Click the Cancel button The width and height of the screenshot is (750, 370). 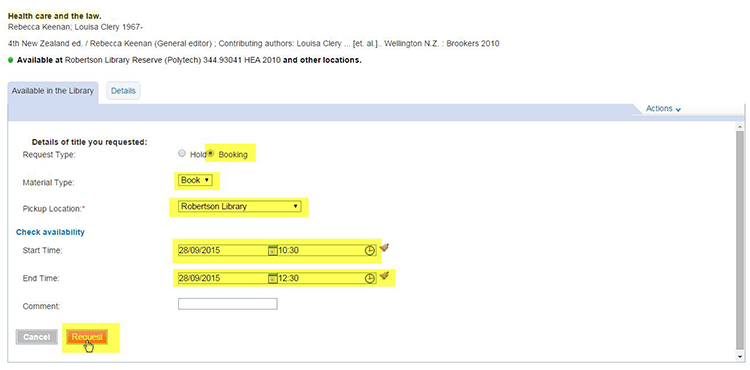point(37,337)
